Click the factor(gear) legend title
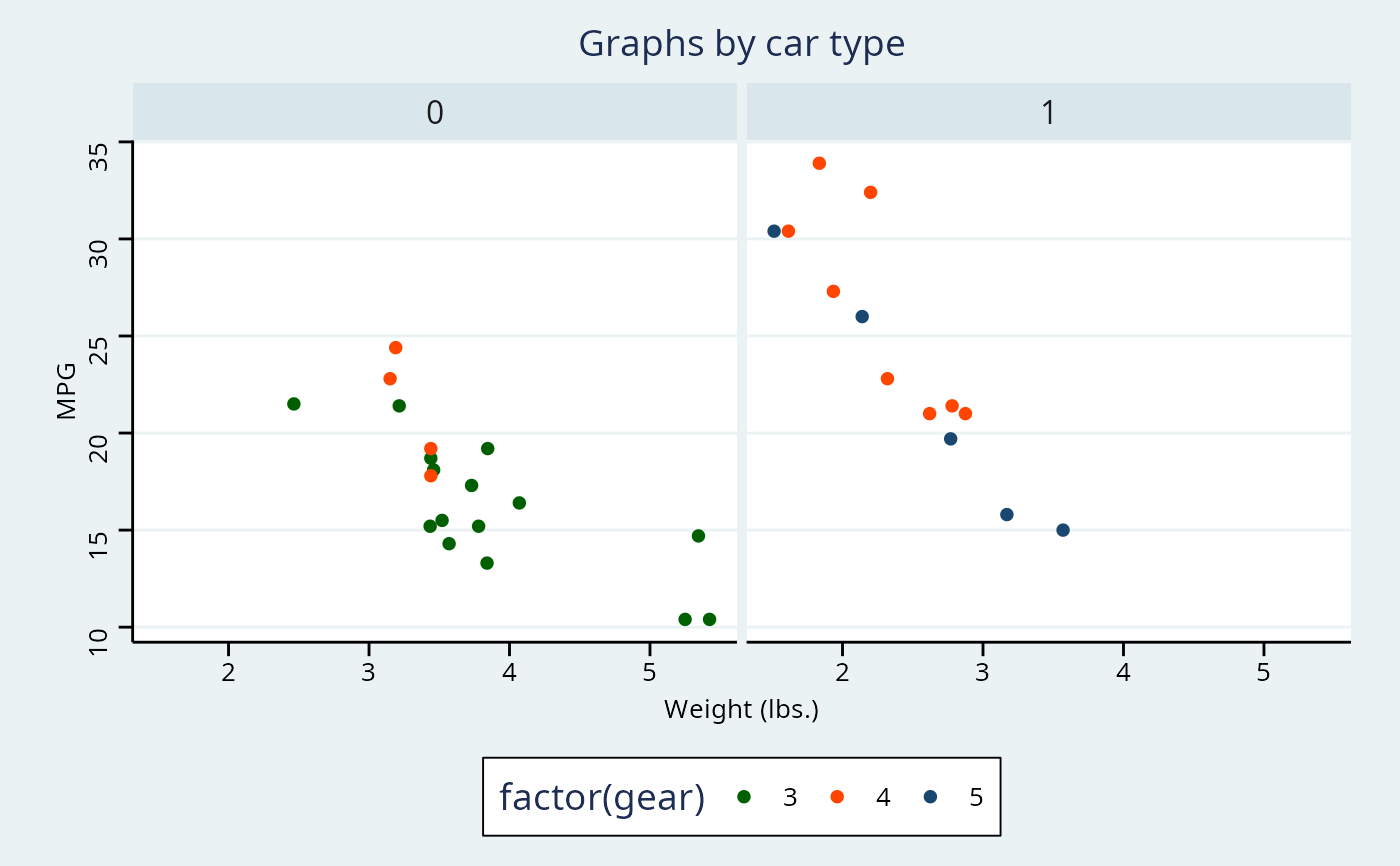The image size is (1400, 866). (602, 797)
